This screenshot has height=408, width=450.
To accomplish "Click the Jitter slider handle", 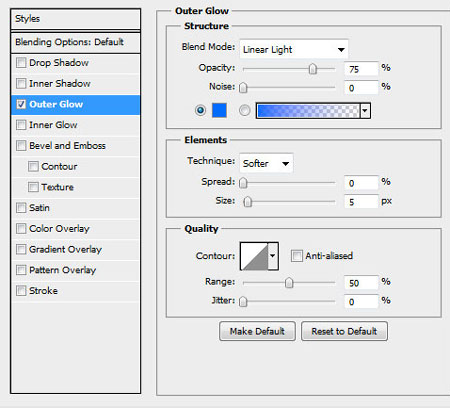I will click(243, 301).
